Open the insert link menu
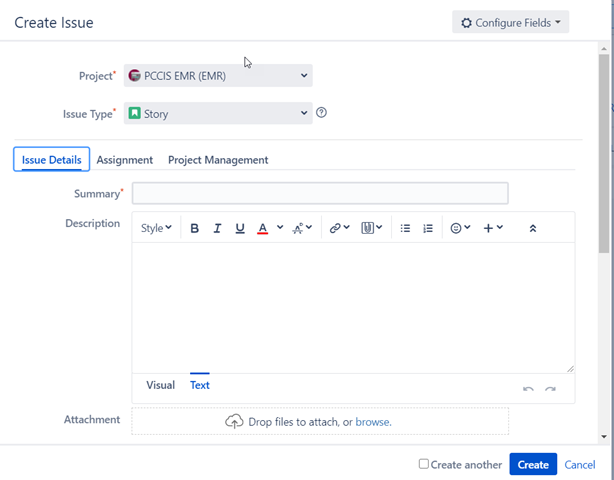This screenshot has height=480, width=614. pyautogui.click(x=339, y=228)
